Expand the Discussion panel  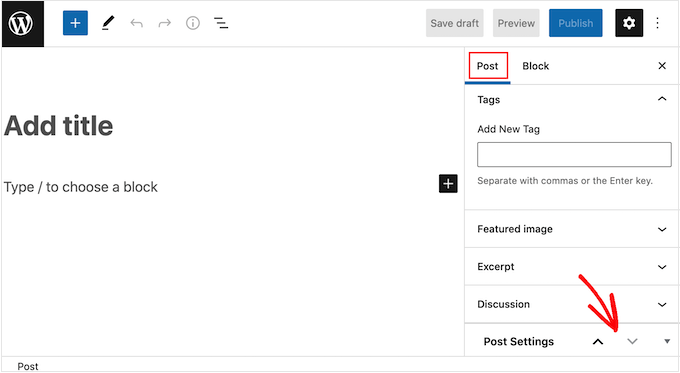(572, 304)
